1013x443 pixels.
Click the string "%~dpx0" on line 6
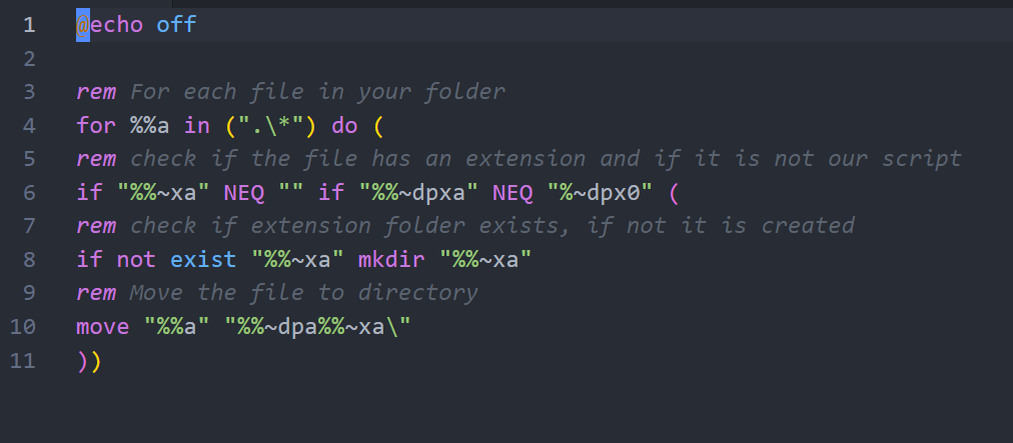point(599,192)
